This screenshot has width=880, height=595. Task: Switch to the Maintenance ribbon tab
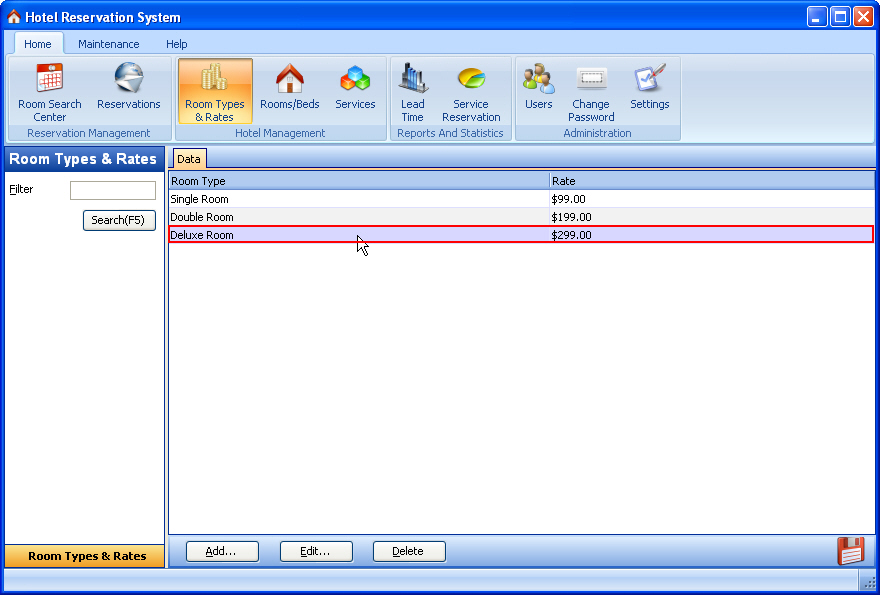click(x=109, y=44)
